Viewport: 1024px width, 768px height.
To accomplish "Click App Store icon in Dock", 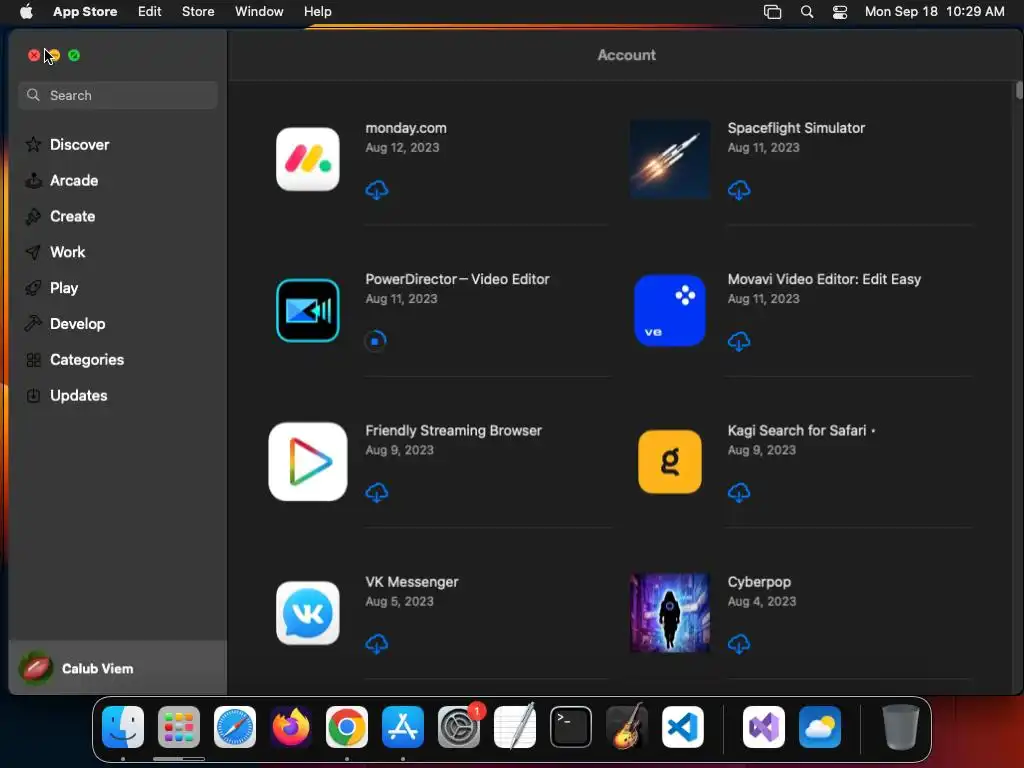I will 403,727.
